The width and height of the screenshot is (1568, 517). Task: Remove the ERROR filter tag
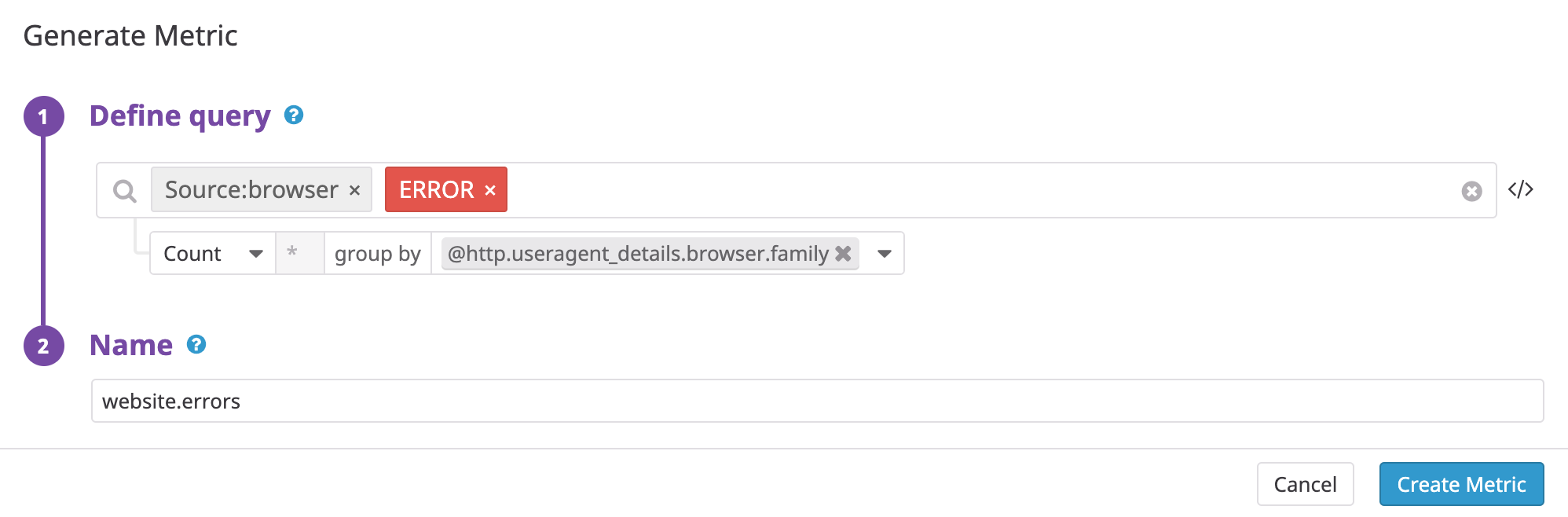tap(491, 189)
